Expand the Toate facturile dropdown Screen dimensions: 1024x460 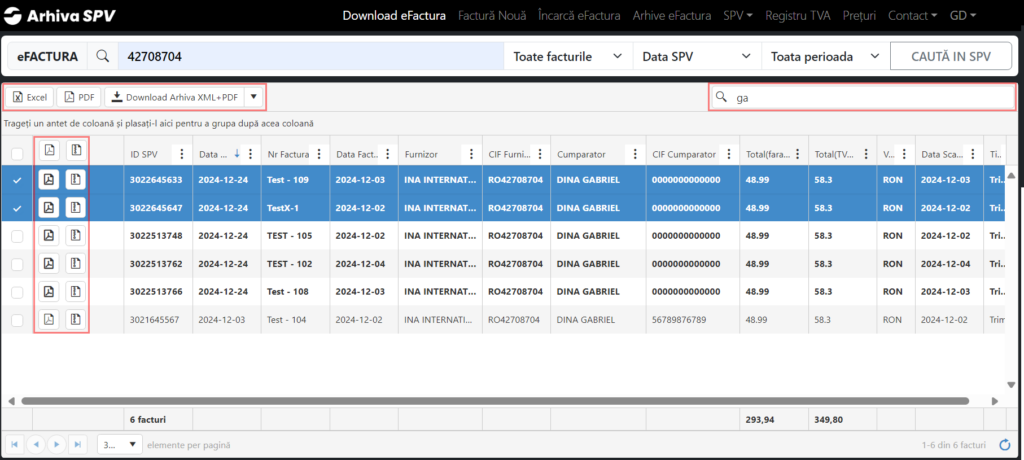[x=567, y=57]
